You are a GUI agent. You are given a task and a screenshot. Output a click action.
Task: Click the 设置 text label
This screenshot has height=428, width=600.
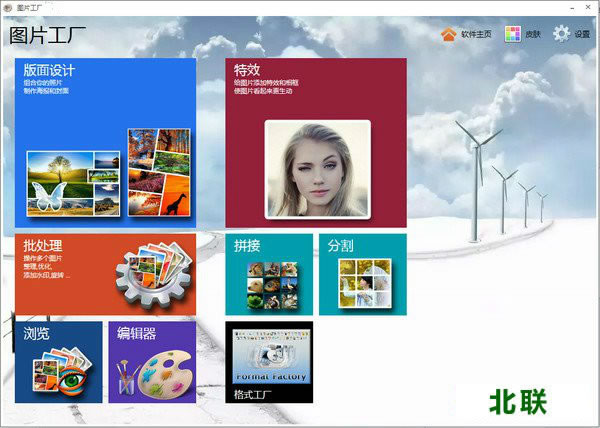click(582, 35)
